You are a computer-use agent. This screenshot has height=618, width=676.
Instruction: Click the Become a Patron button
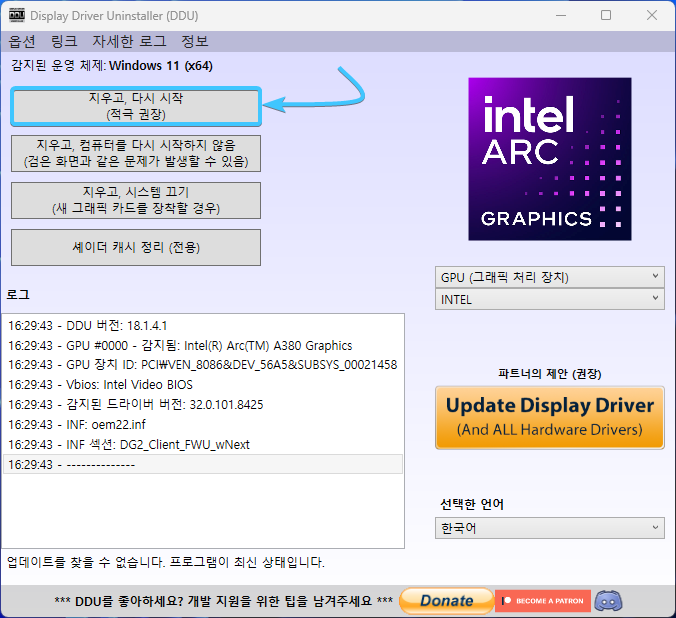(x=542, y=601)
